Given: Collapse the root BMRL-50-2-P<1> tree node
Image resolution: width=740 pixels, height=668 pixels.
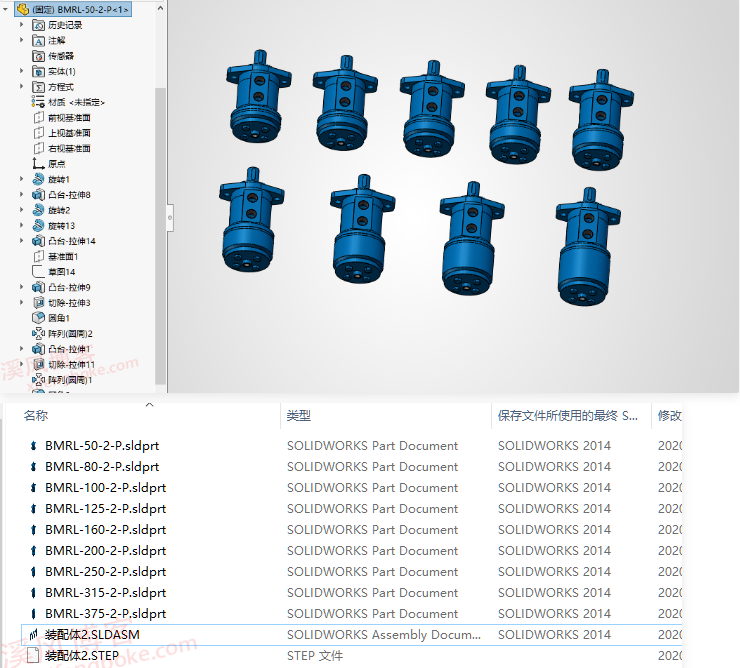Looking at the screenshot, I should tap(6, 9).
